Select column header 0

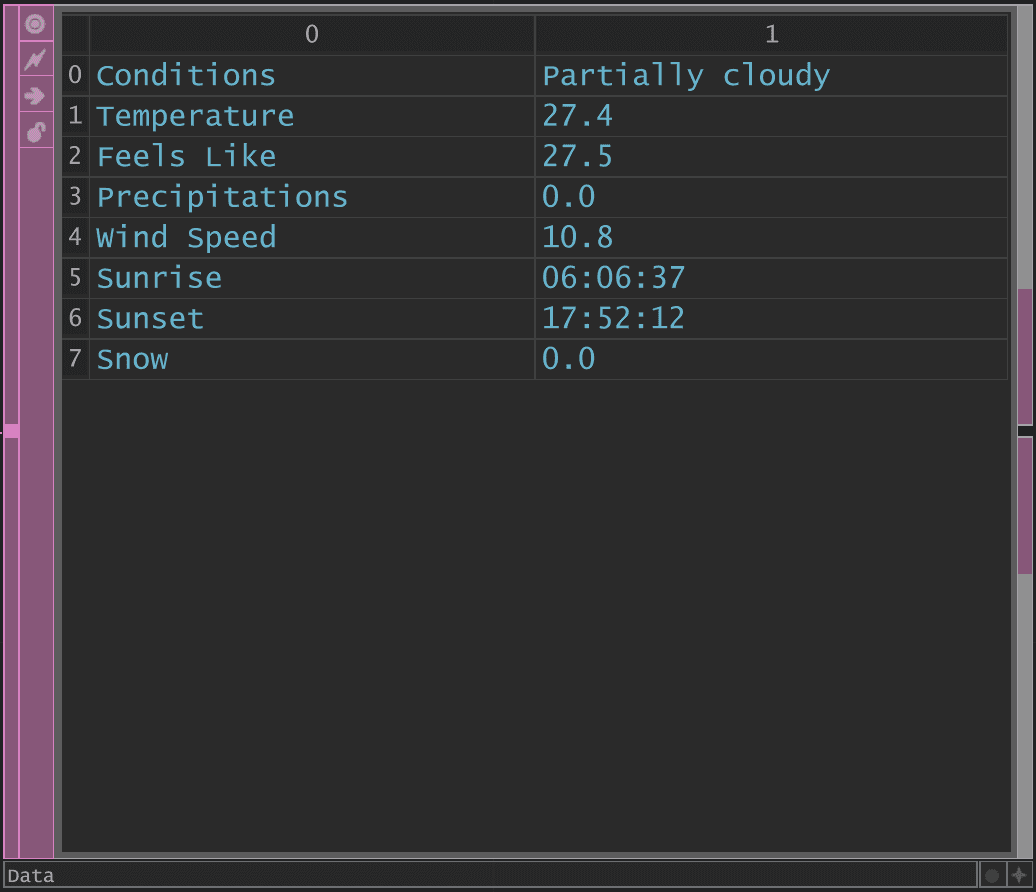312,34
